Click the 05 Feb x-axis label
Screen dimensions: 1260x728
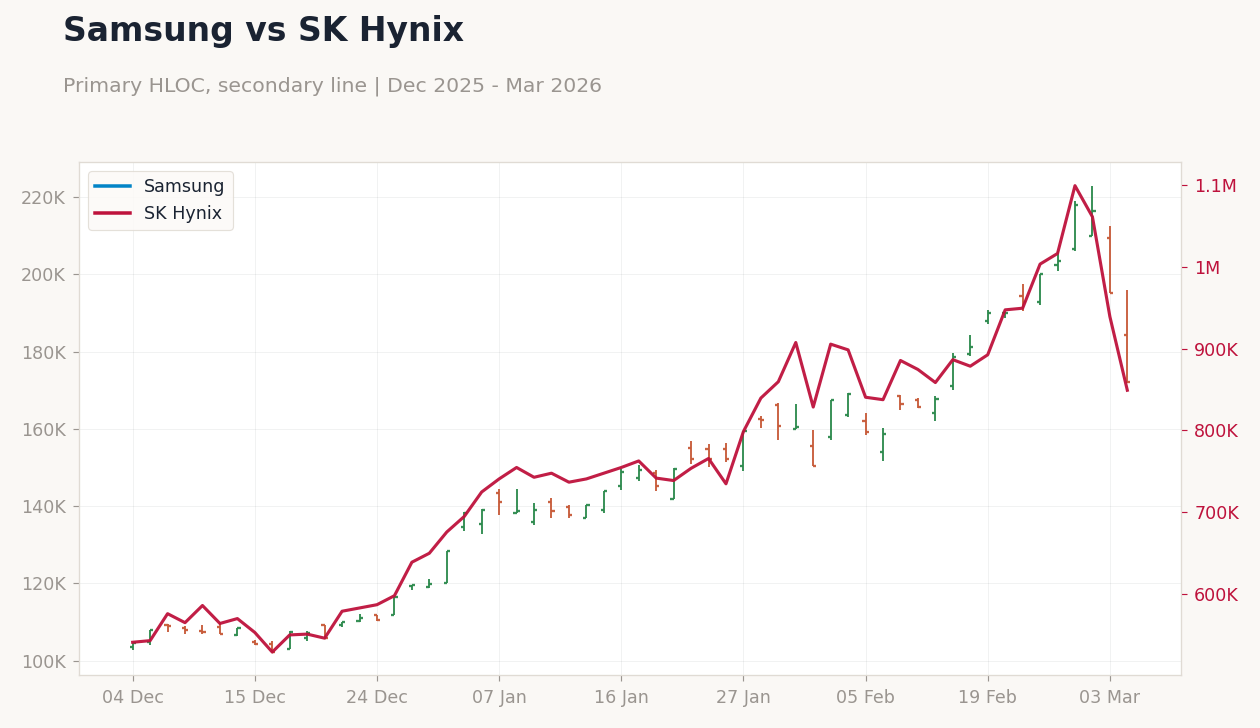866,698
